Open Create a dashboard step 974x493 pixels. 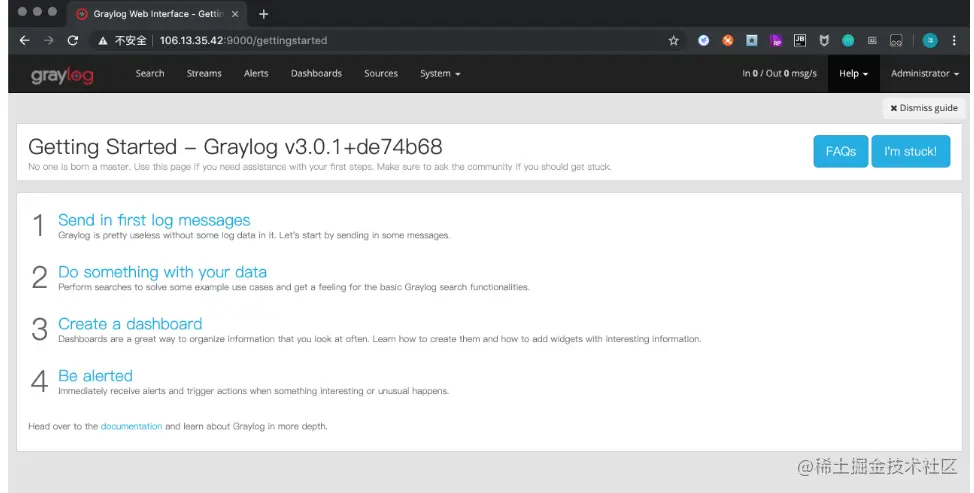tap(130, 323)
